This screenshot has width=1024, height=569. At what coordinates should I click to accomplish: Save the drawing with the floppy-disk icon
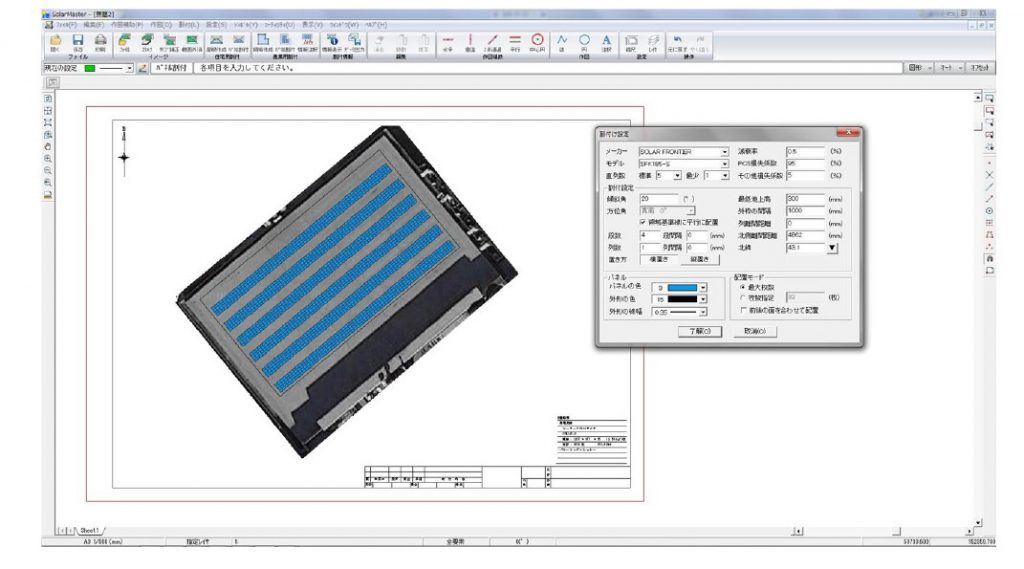pyautogui.click(x=78, y=41)
